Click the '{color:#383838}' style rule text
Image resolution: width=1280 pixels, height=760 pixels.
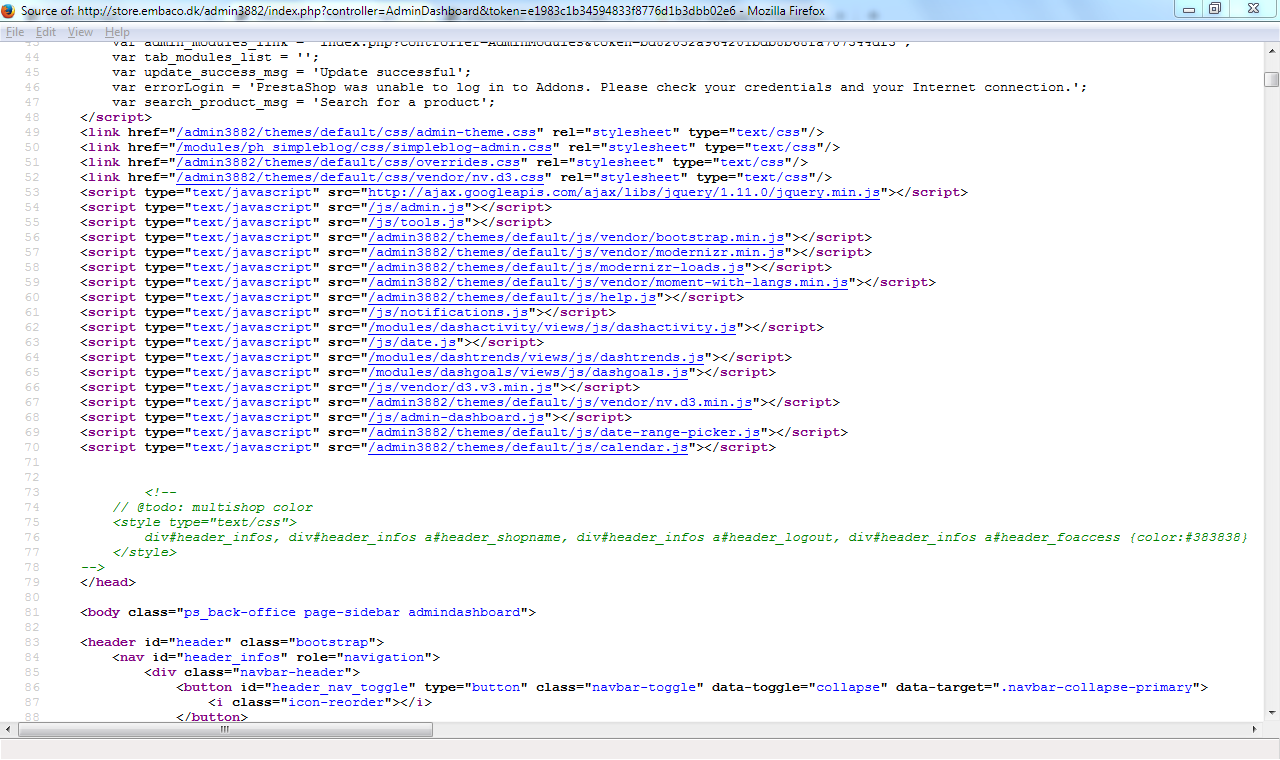click(1188, 537)
